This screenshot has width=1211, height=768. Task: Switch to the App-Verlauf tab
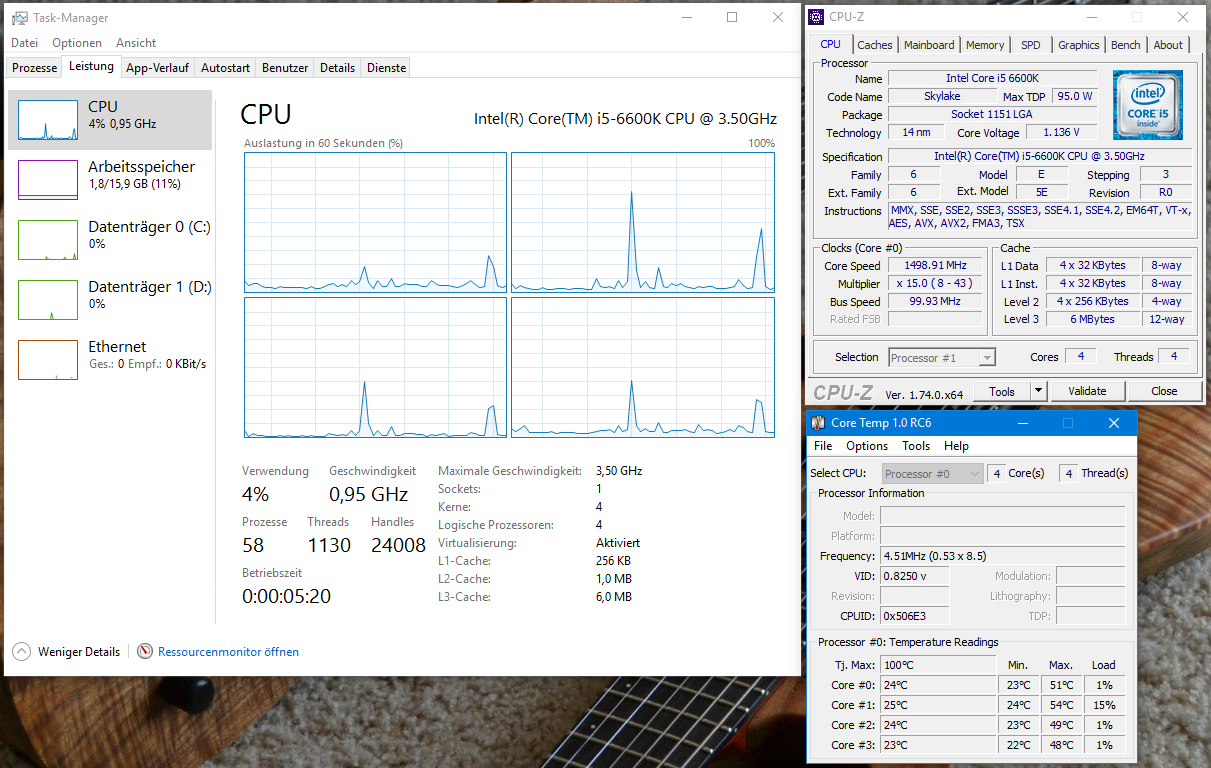(157, 68)
